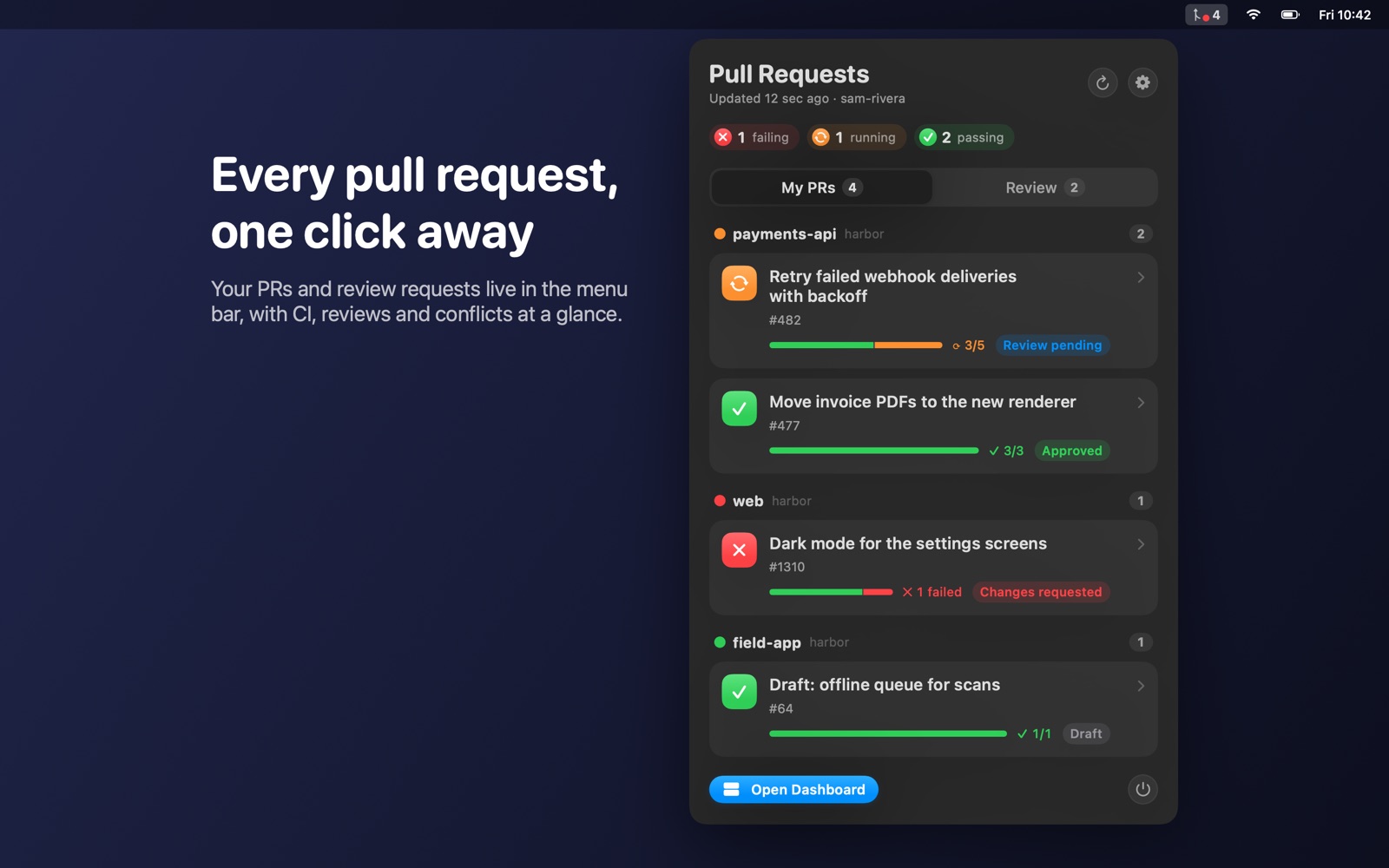Click the Draft badge on #64
Viewport: 1389px width, 868px height.
1086,733
